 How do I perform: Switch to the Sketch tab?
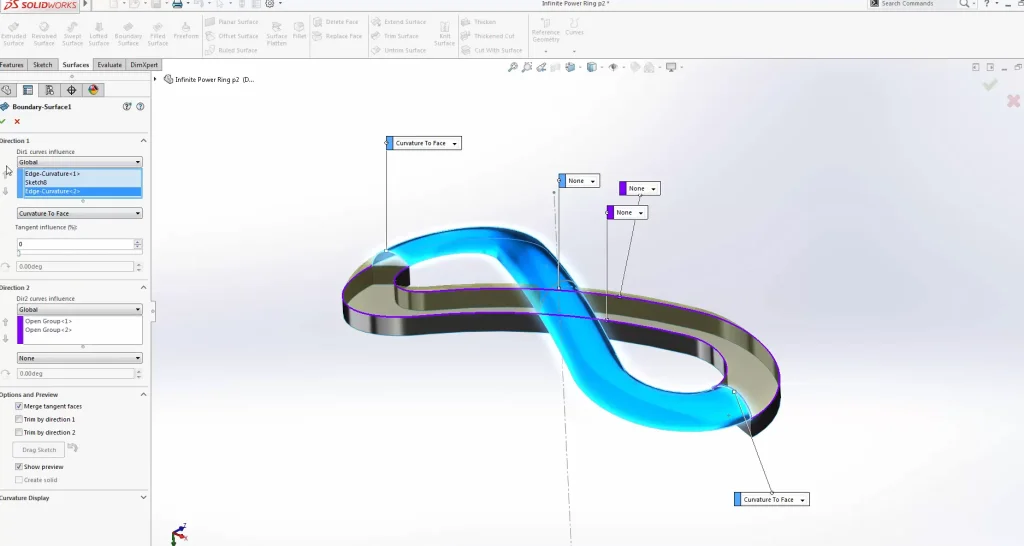coord(43,65)
